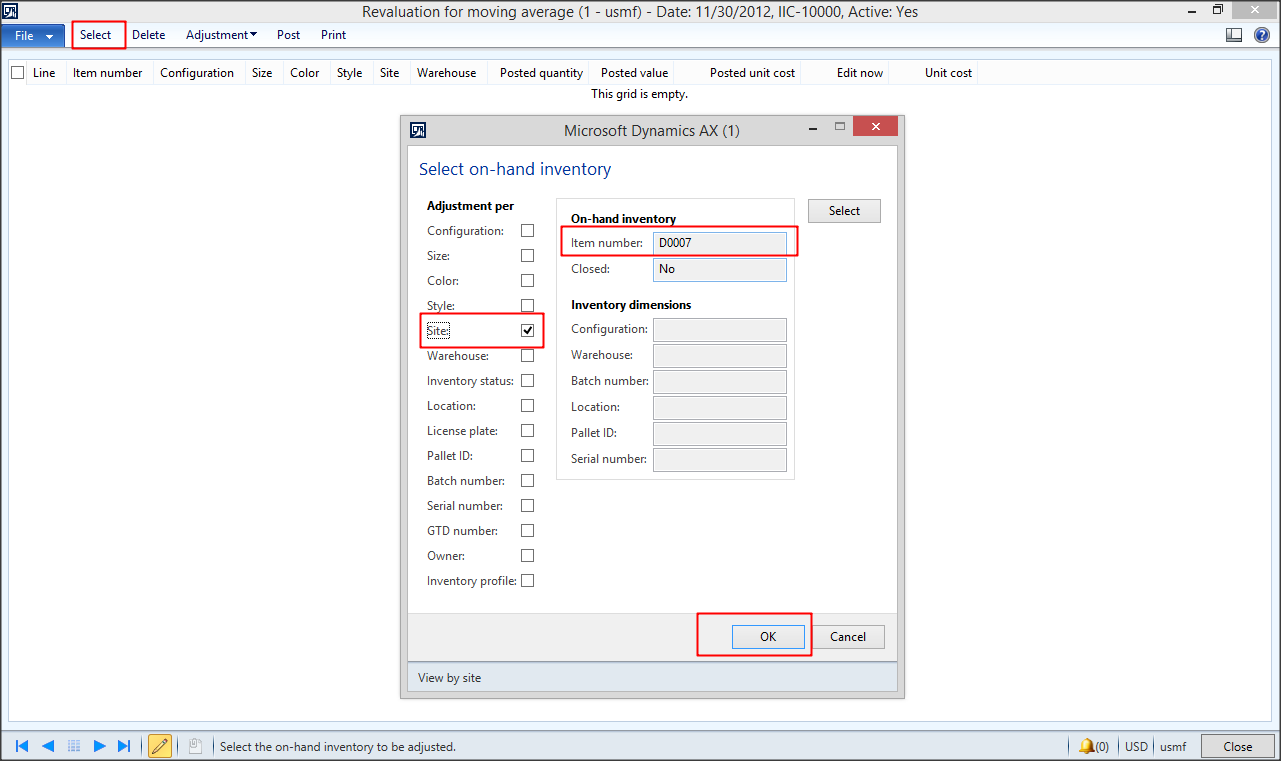Click Batch number inventory dimension field
This screenshot has width=1281, height=761.
click(x=720, y=382)
